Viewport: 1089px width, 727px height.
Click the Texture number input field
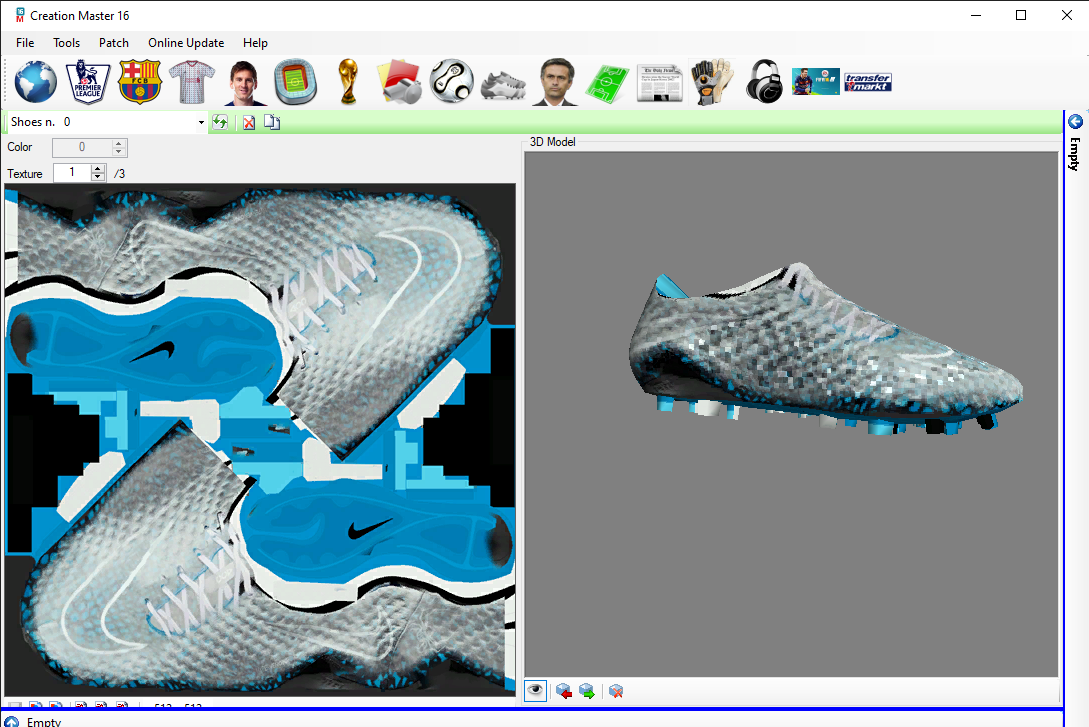[x=72, y=172]
